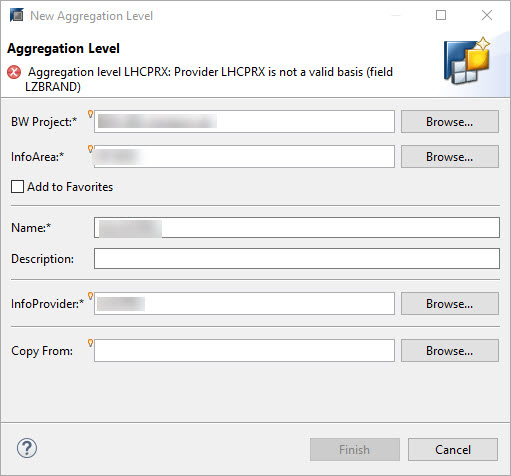The height and width of the screenshot is (476, 511).
Task: Browse for a BW Project
Action: (450, 122)
